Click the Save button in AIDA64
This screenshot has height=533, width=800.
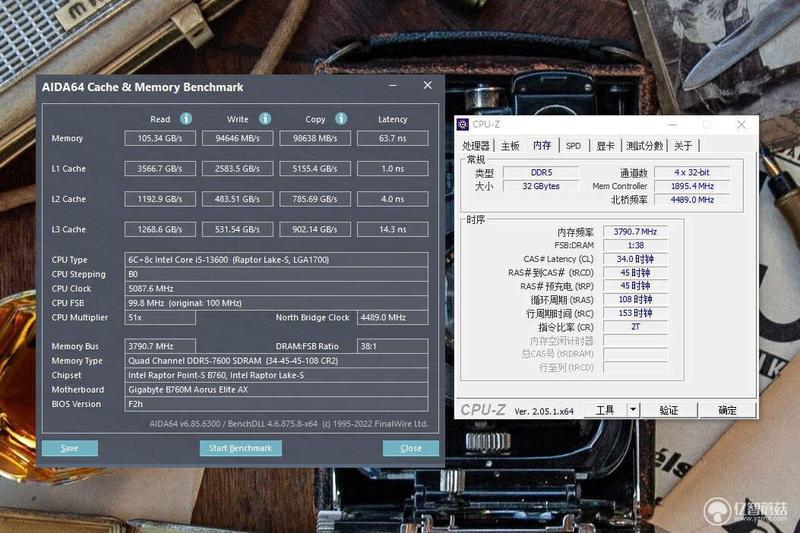pos(70,448)
